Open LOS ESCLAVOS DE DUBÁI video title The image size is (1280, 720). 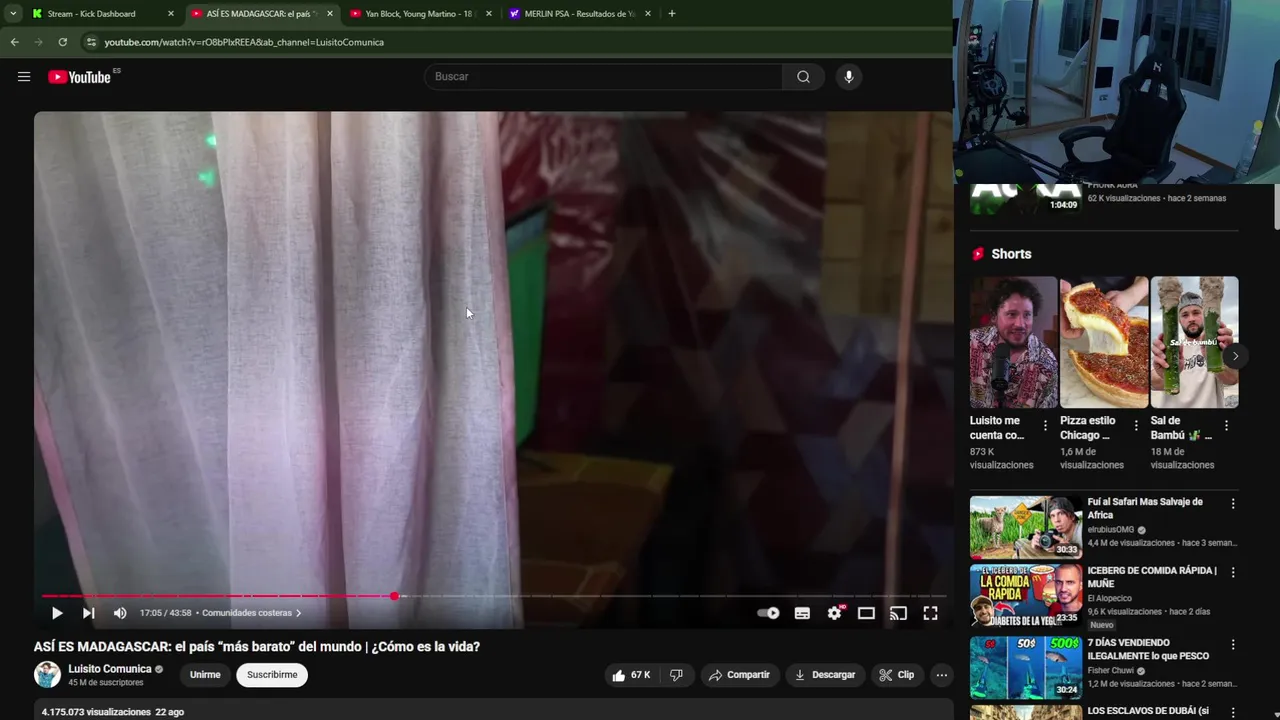[x=1148, y=711]
